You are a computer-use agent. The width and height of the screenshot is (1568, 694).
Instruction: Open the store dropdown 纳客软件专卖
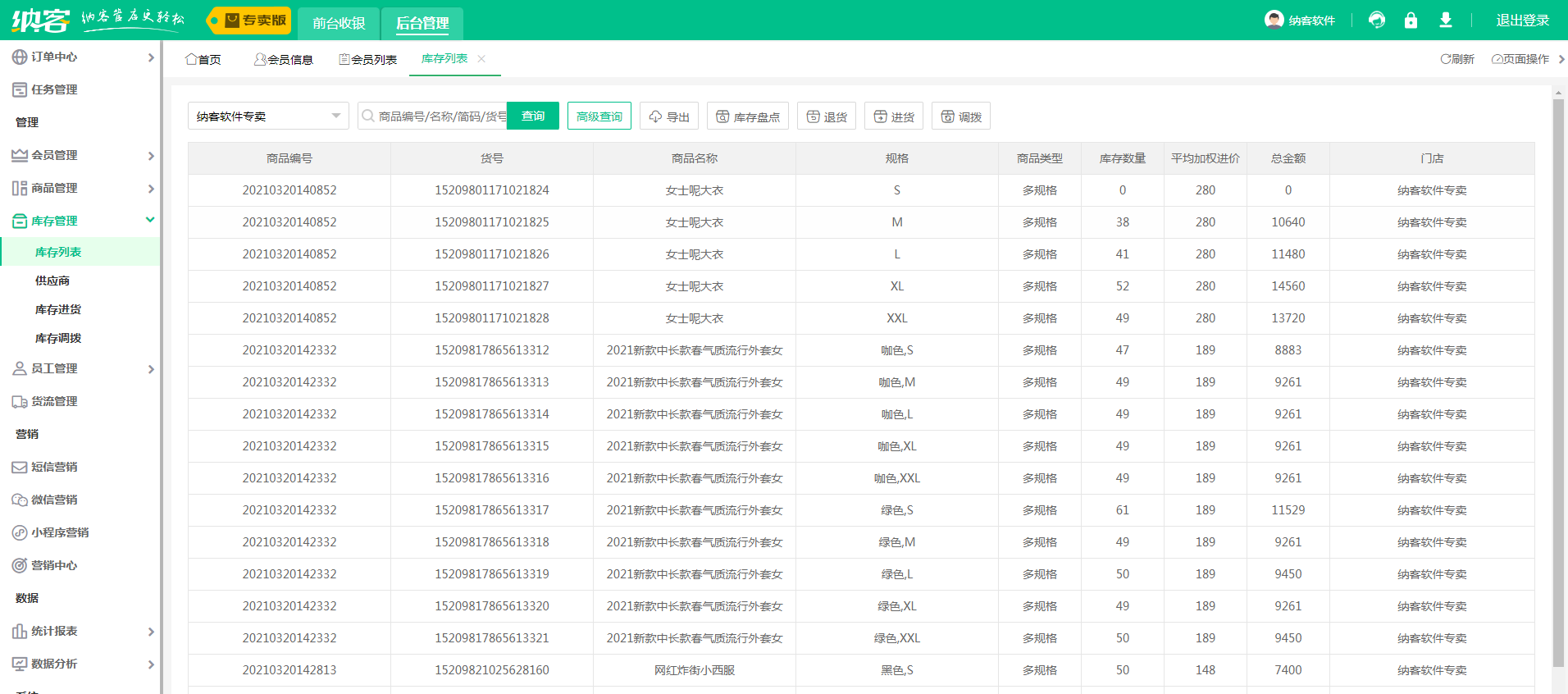pyautogui.click(x=268, y=116)
